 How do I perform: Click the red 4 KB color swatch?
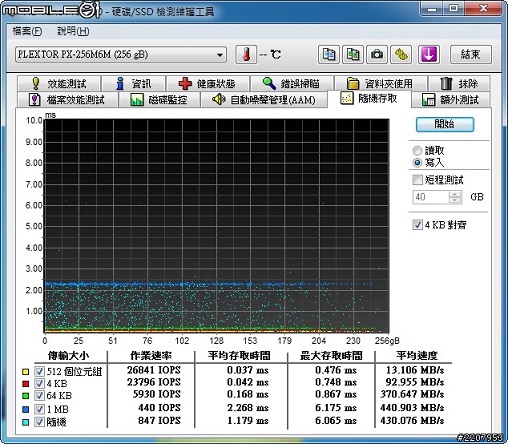pos(25,384)
